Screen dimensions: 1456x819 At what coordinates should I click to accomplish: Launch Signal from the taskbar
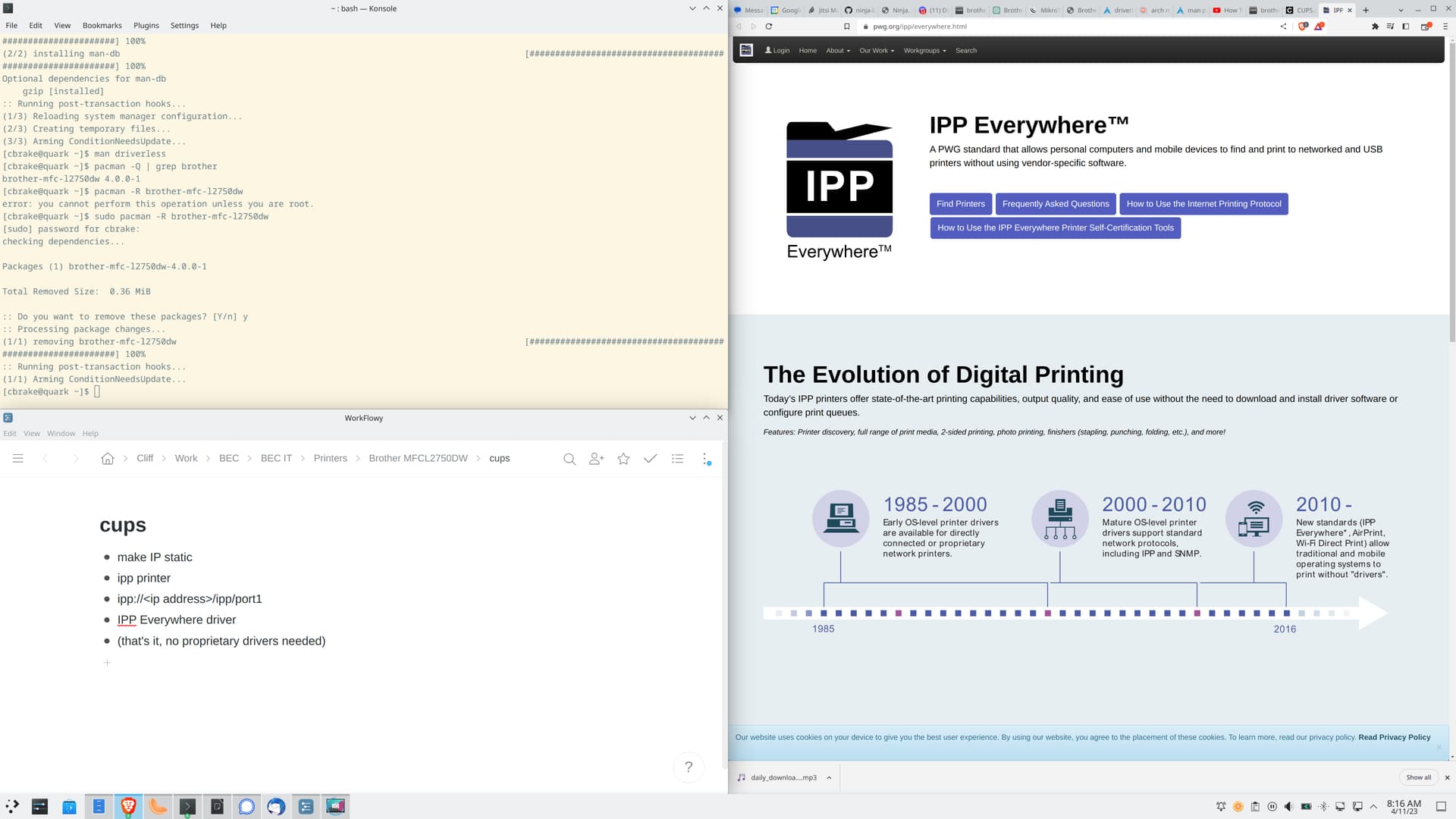pos(246,806)
